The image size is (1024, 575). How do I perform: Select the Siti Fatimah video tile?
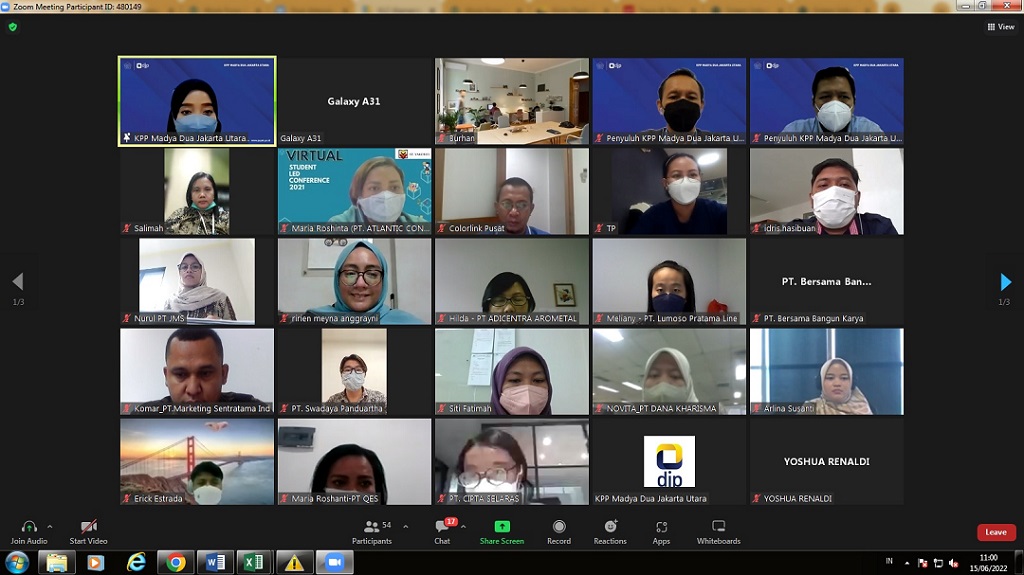512,371
